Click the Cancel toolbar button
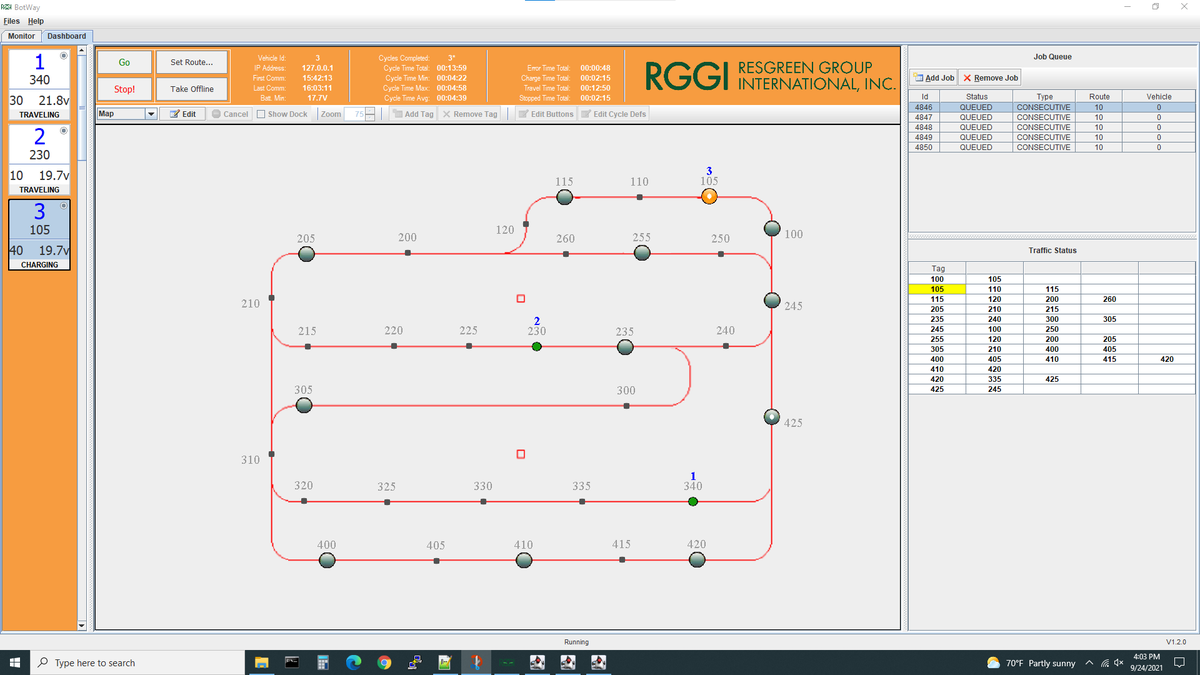1200x675 pixels. coord(230,114)
